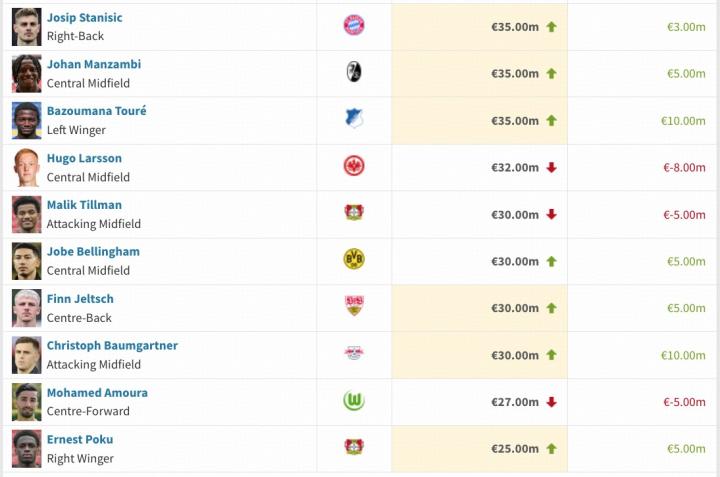Click Bayern Munich club crest icon
This screenshot has width=720, height=477.
[354, 25]
